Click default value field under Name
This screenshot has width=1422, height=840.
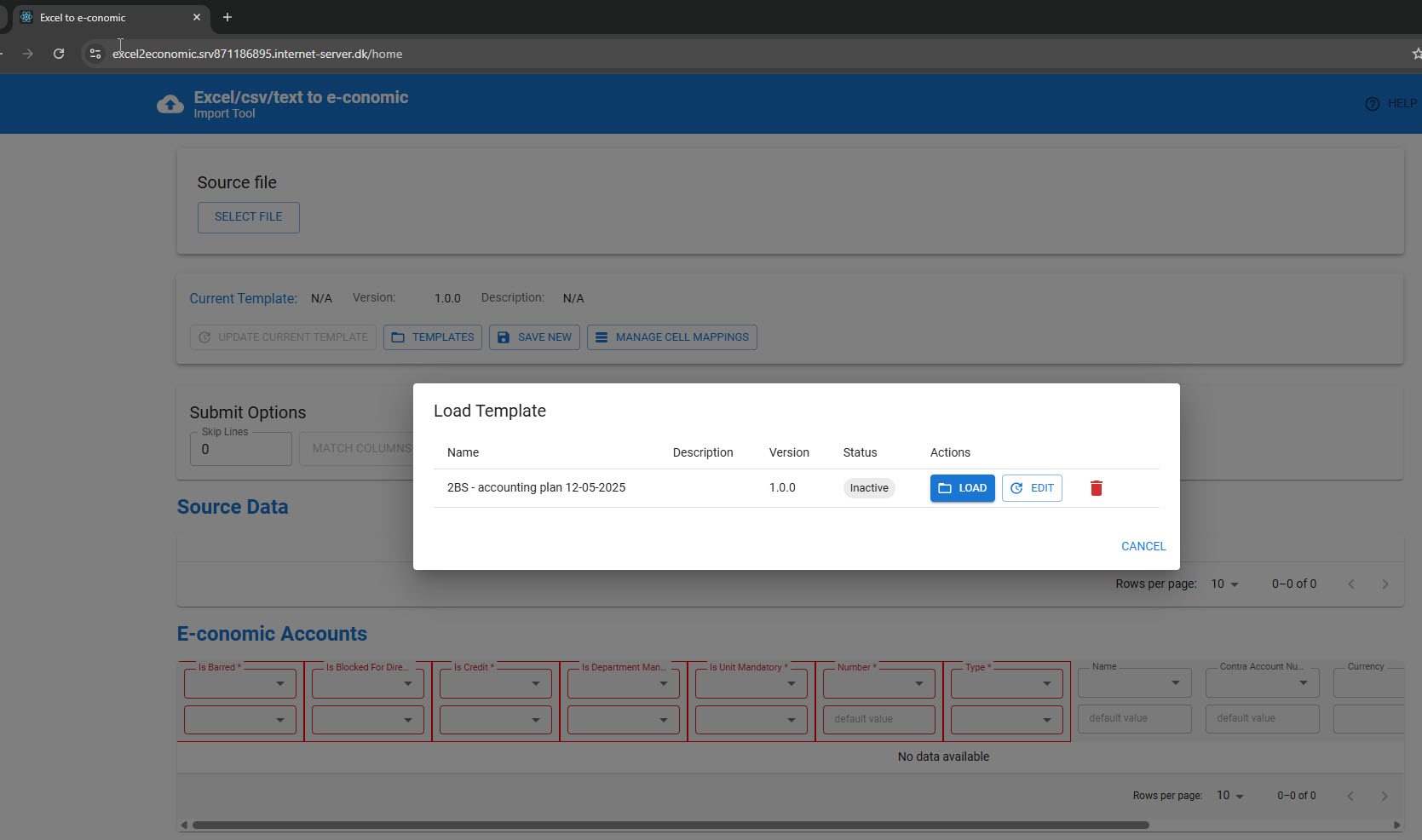click(x=1135, y=719)
